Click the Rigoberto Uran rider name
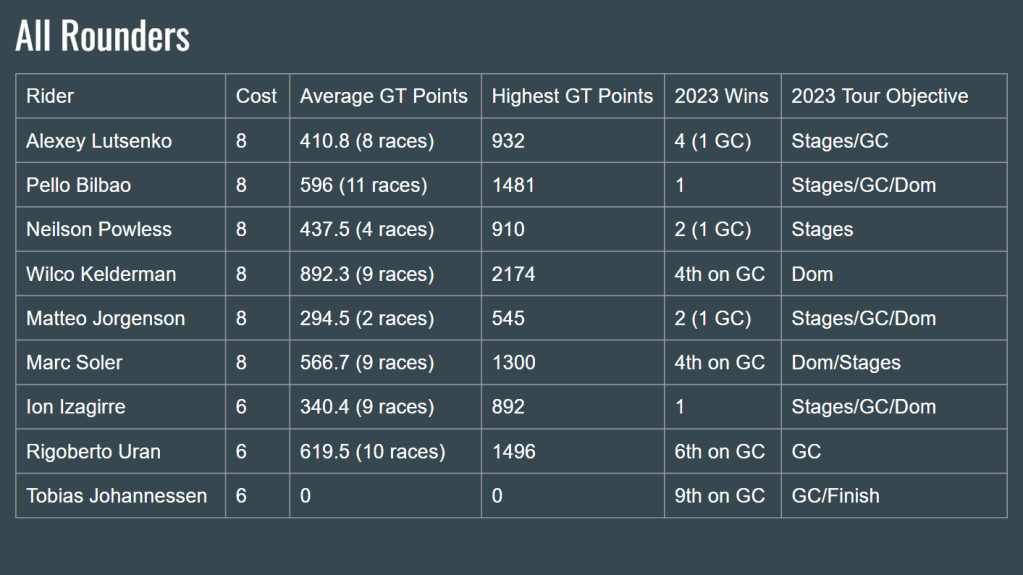The width and height of the screenshot is (1023, 575). [x=93, y=451]
